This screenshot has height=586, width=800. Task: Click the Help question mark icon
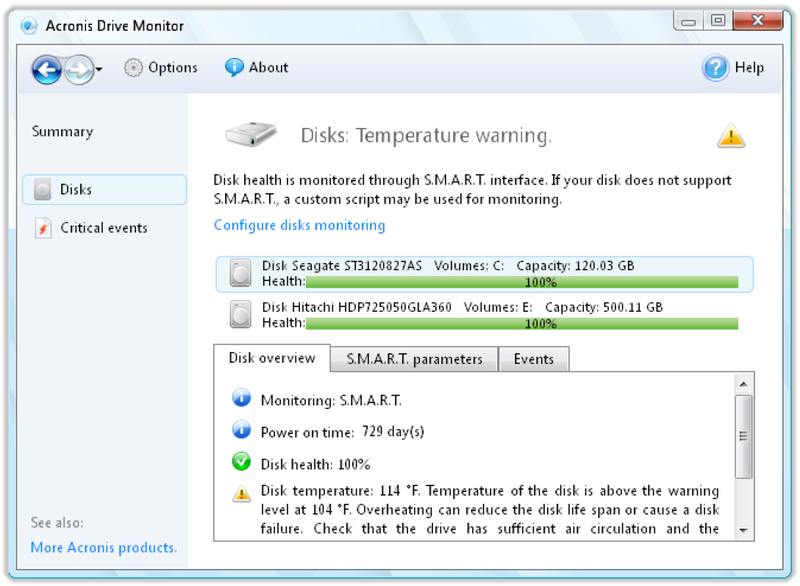click(715, 68)
